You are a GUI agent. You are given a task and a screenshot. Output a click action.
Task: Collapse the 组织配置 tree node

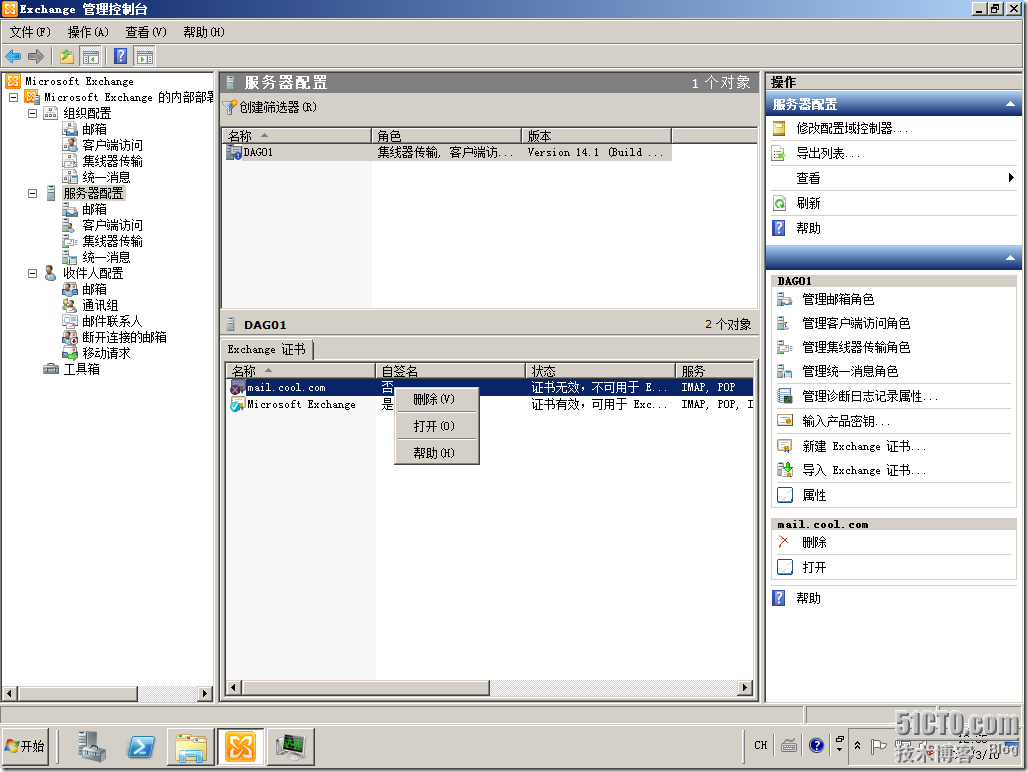coord(34,113)
